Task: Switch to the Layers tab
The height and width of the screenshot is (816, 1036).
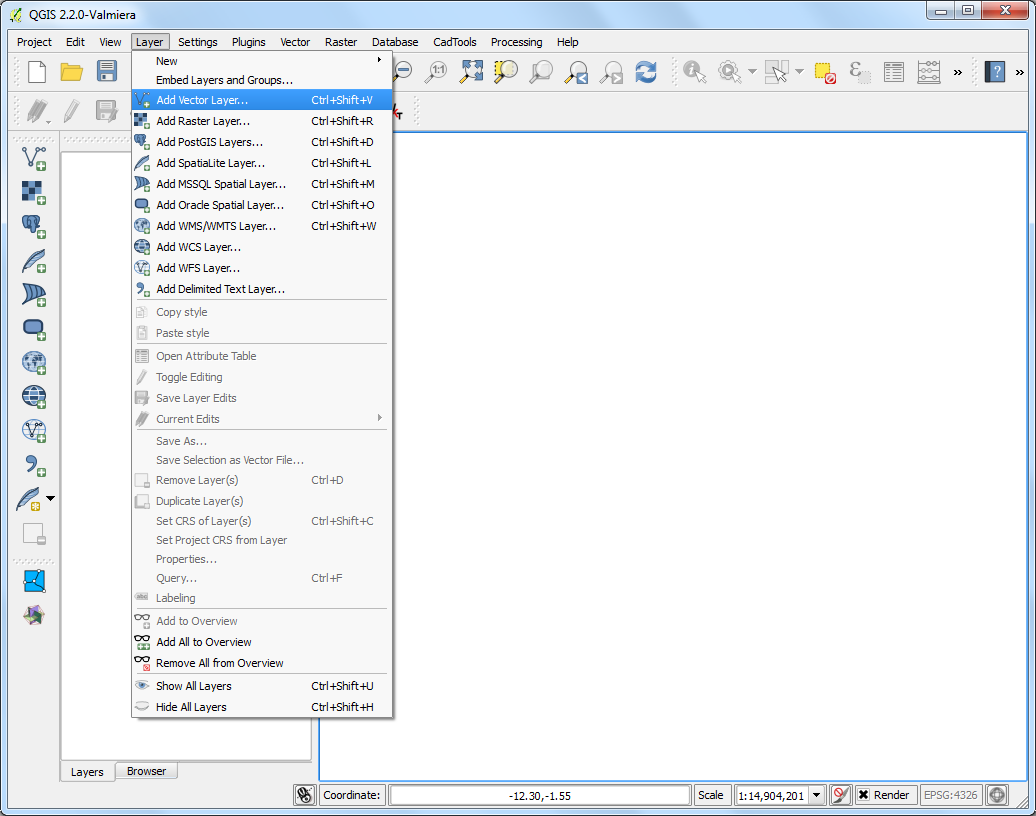Action: tap(87, 772)
